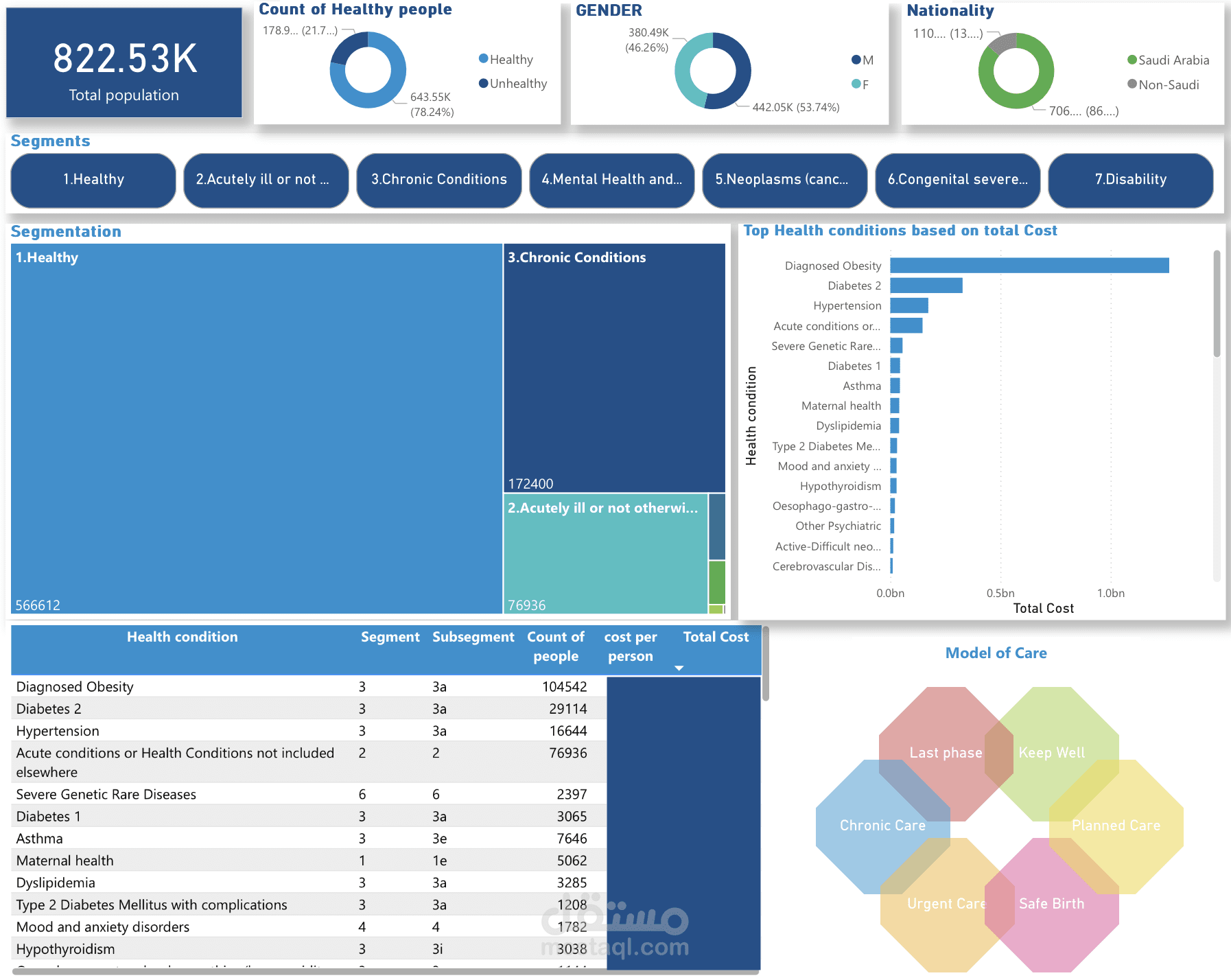Viewport: 1231px width, 980px height.
Task: Click the Saudi Arabia legend marker
Action: point(1132,60)
